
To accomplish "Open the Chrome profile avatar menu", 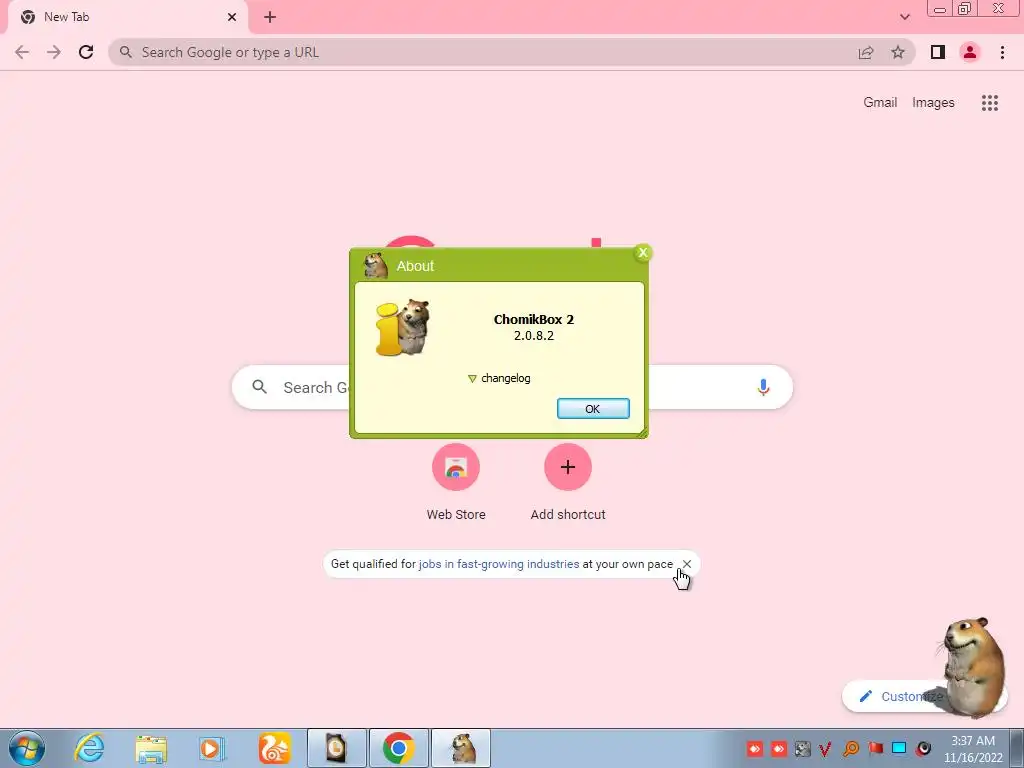I will pos(970,52).
